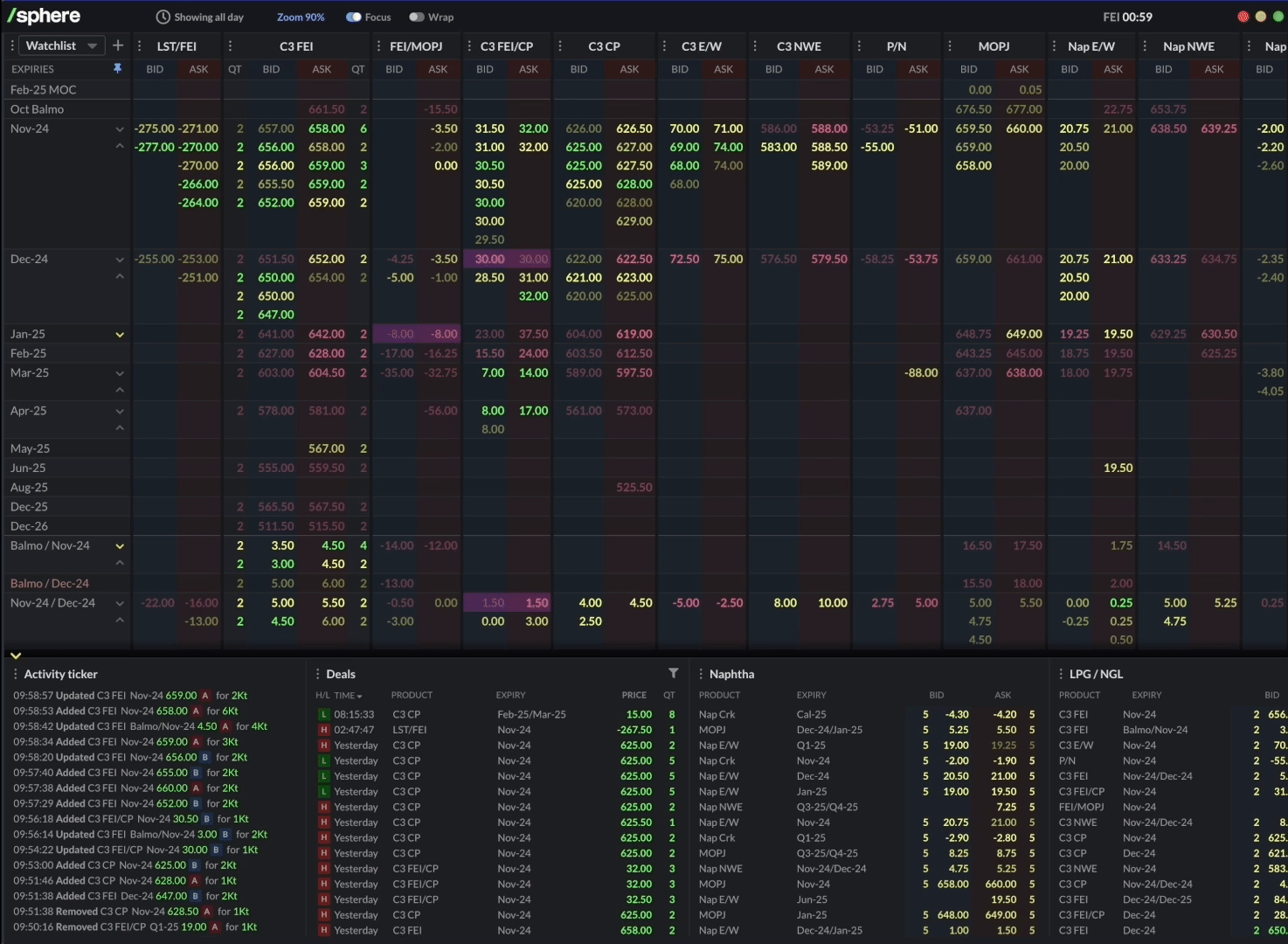This screenshot has width=1288, height=944.
Task: Click the sphere logo
Action: click(44, 16)
